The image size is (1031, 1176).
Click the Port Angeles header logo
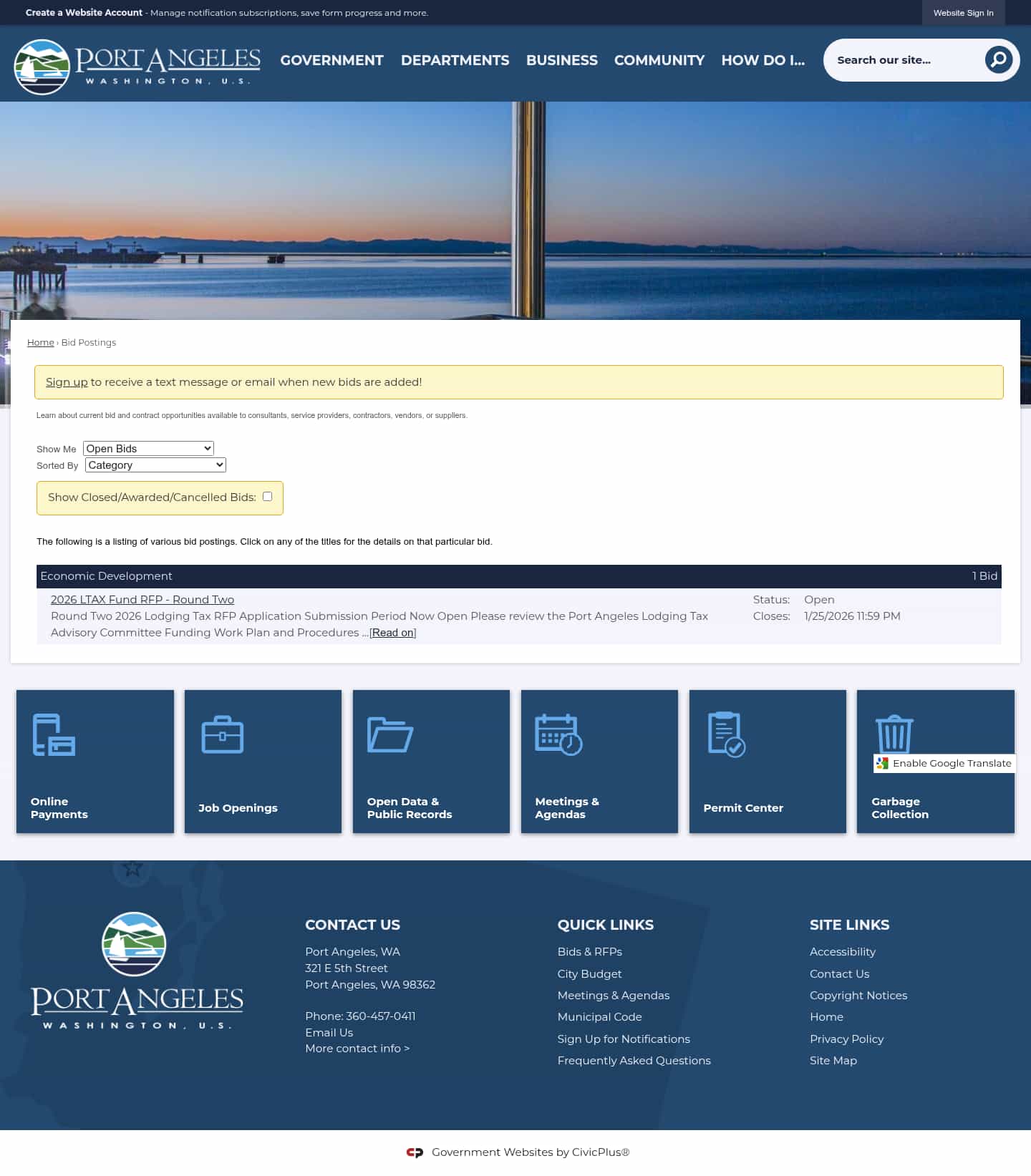click(137, 67)
